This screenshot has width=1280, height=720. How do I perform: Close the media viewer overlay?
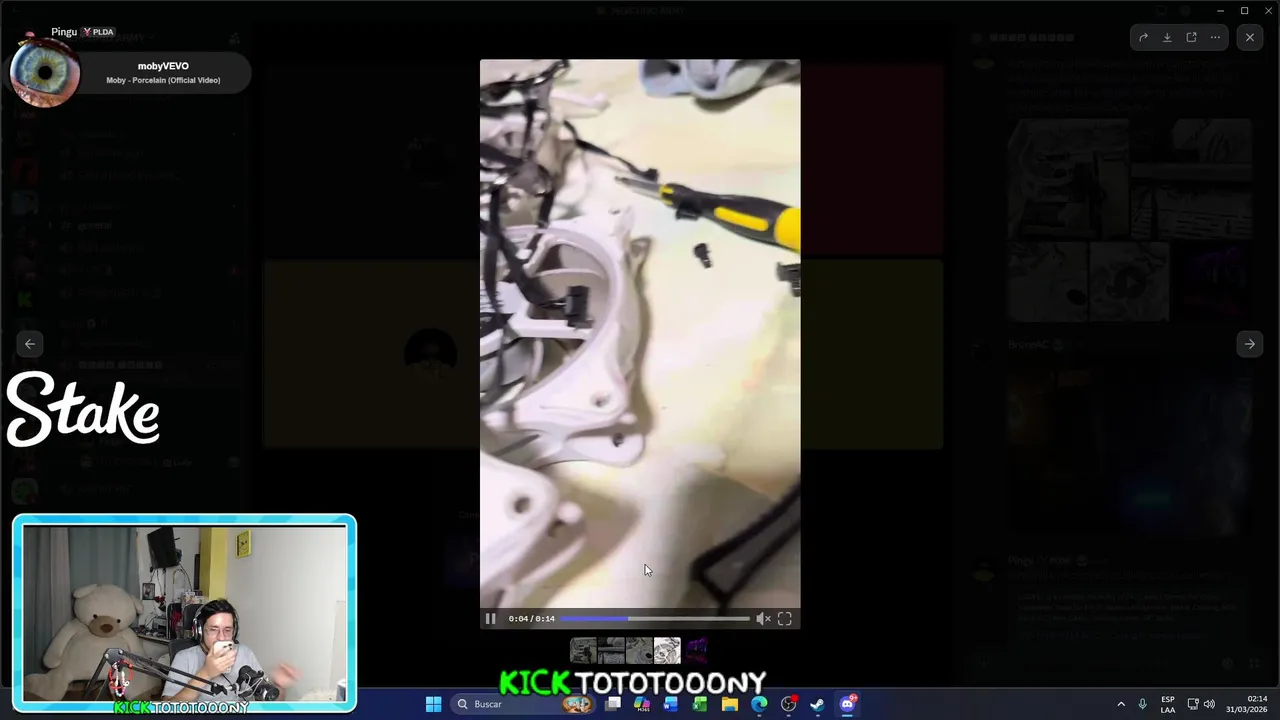tap(1250, 37)
